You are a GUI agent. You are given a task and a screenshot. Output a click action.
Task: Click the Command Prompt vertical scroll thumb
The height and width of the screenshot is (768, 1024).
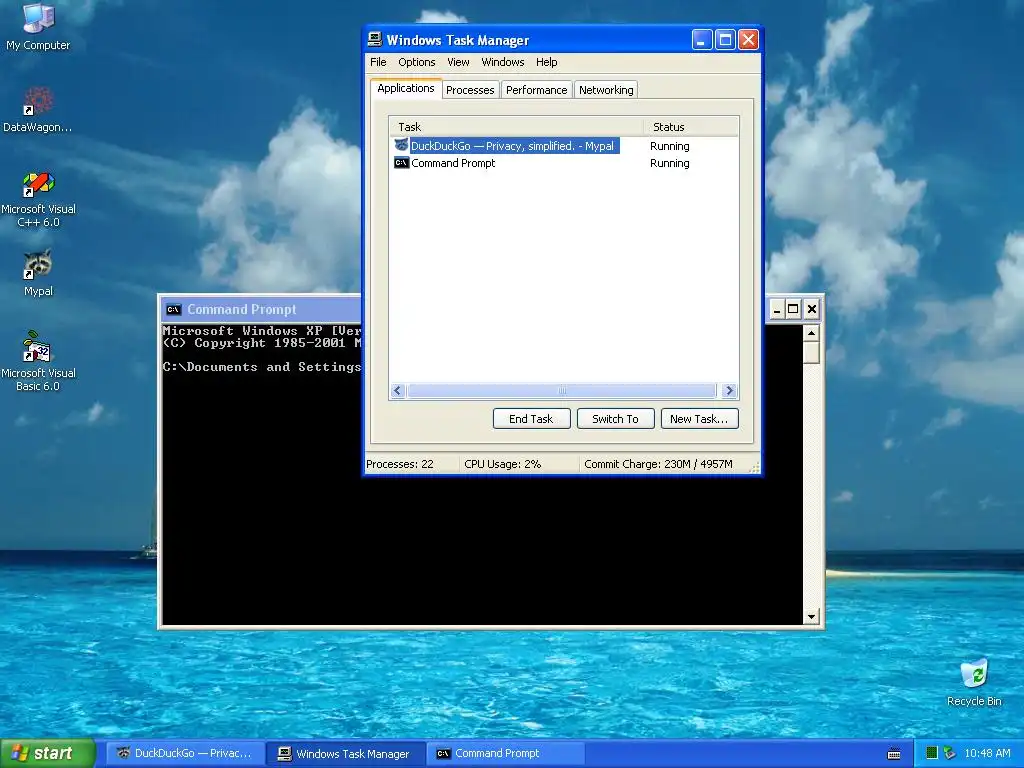tap(811, 352)
